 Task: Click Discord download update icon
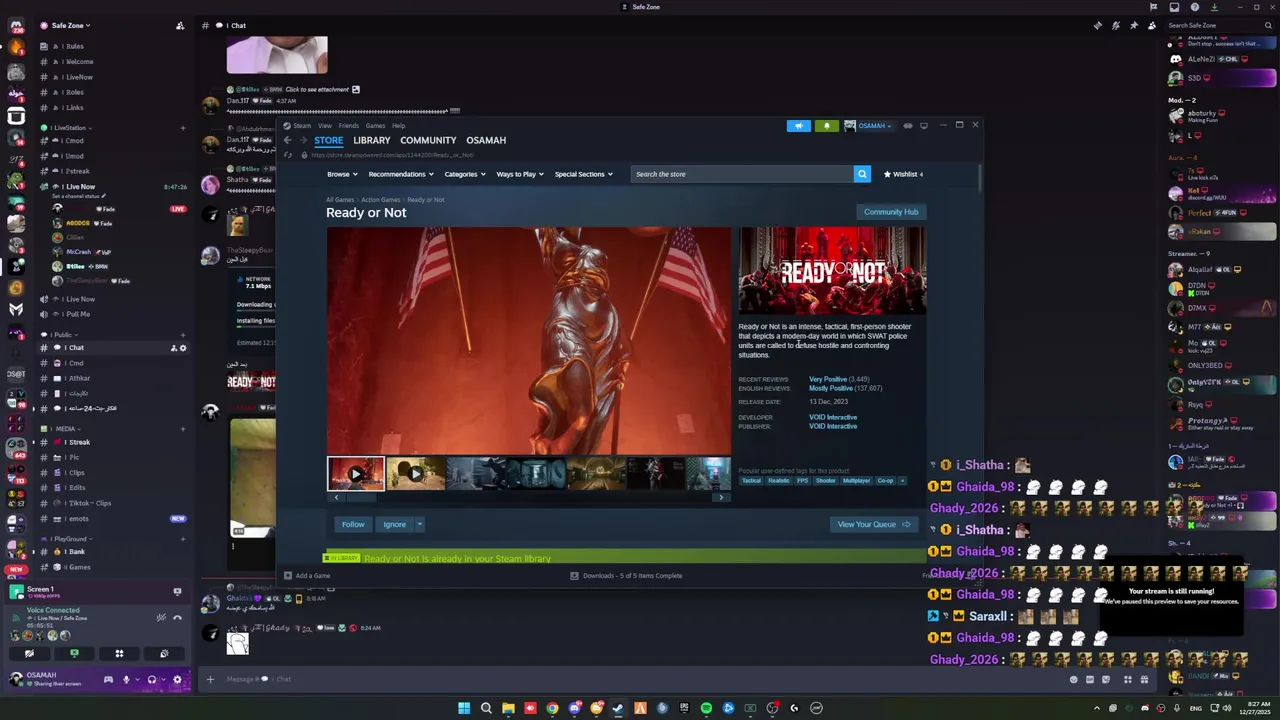[1213, 7]
